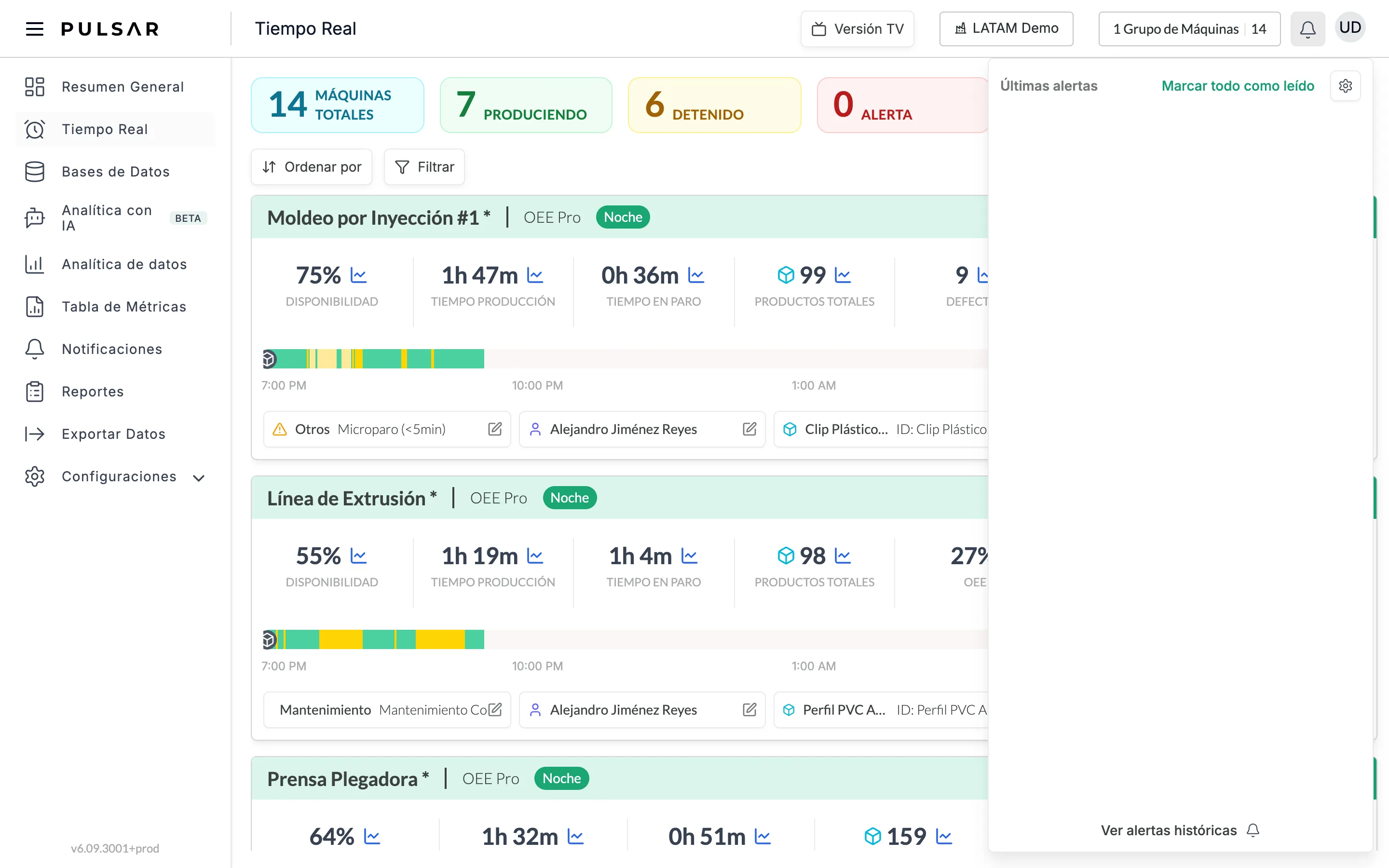Click chart icon next to 98 productos

(x=843, y=556)
